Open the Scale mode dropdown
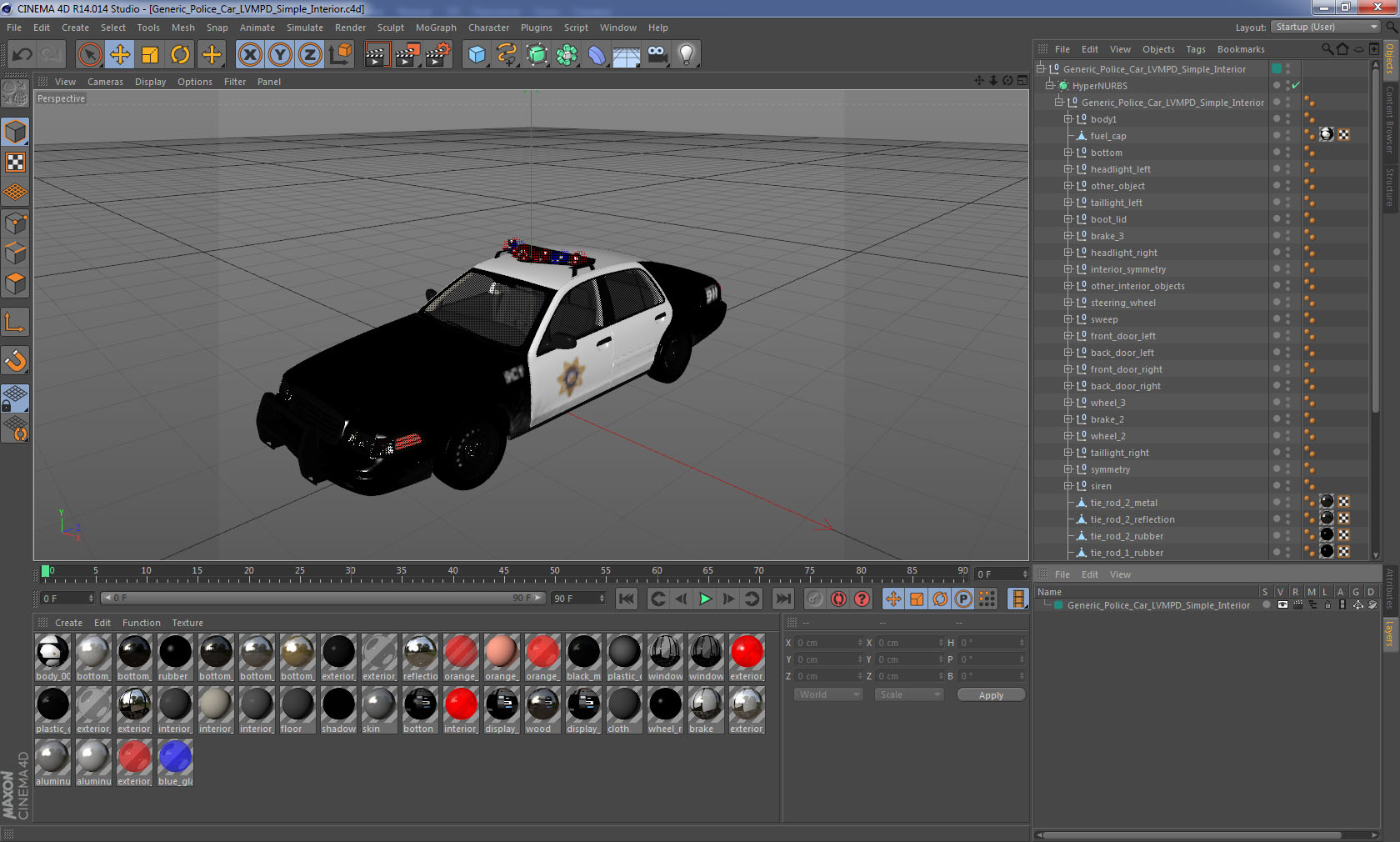 tap(908, 694)
